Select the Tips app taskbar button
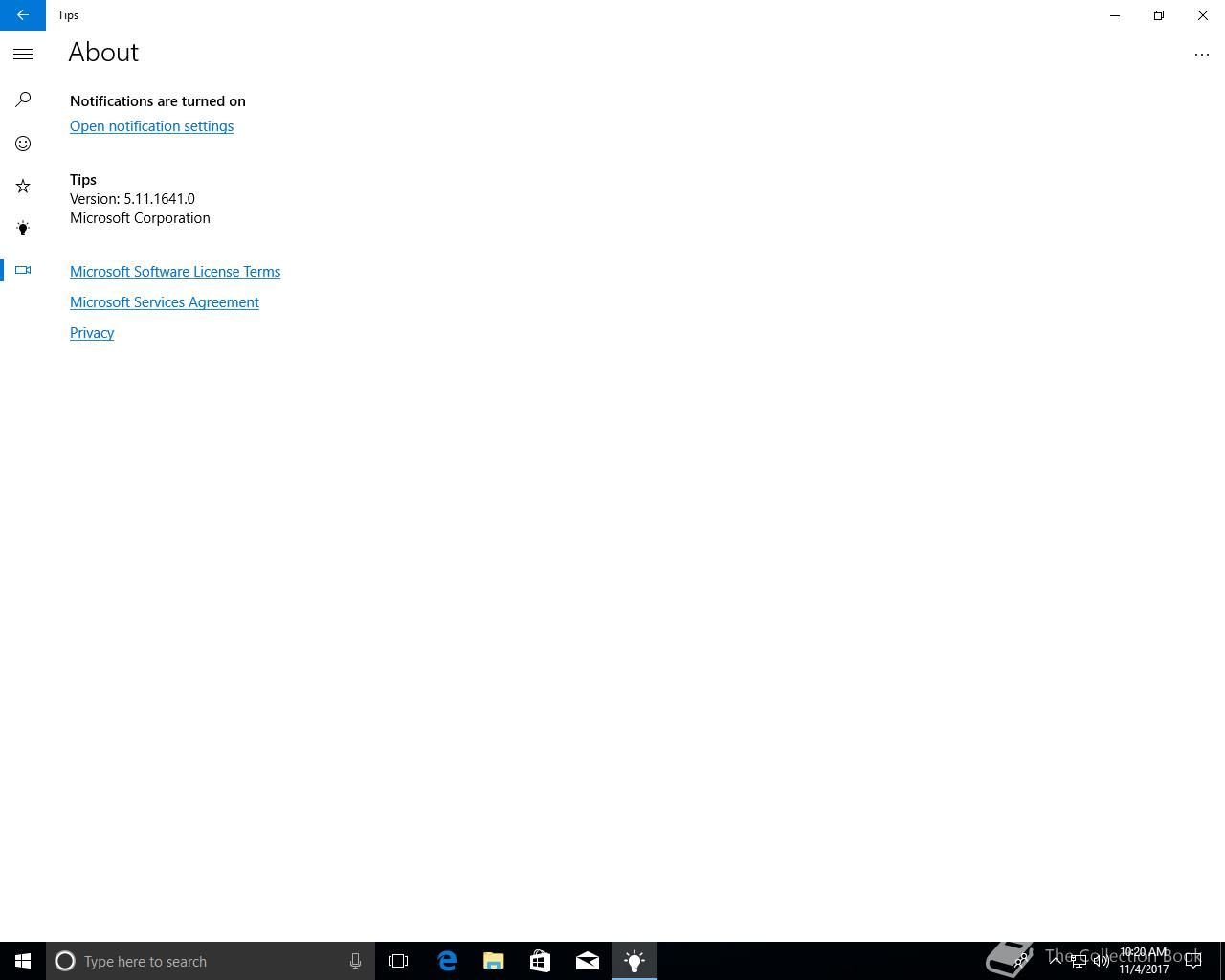This screenshot has width=1225, height=980. tap(635, 961)
